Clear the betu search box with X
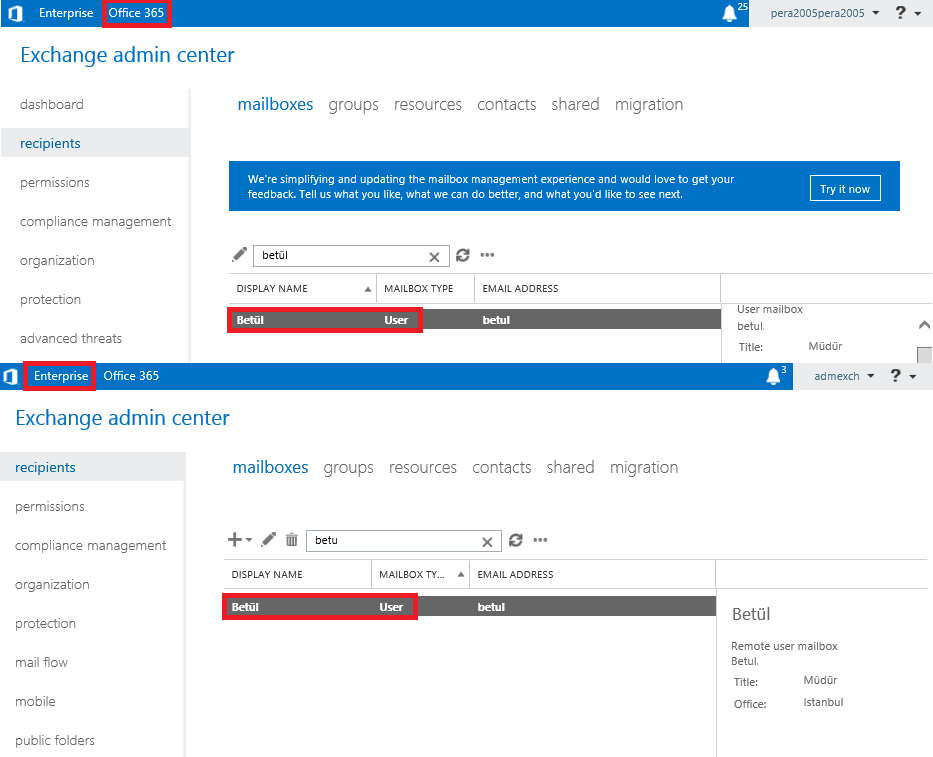 click(487, 542)
